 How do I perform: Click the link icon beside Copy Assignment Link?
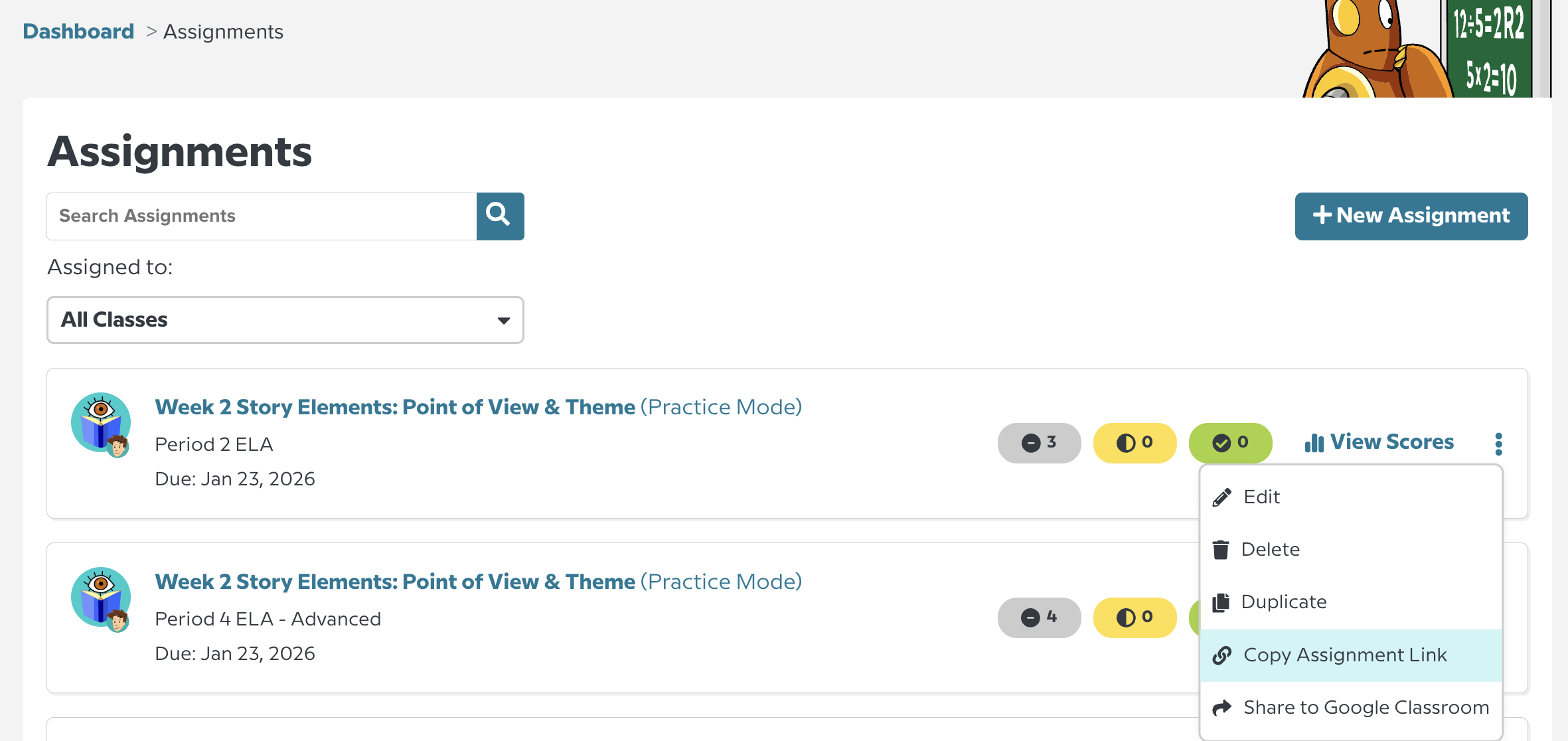point(1221,655)
